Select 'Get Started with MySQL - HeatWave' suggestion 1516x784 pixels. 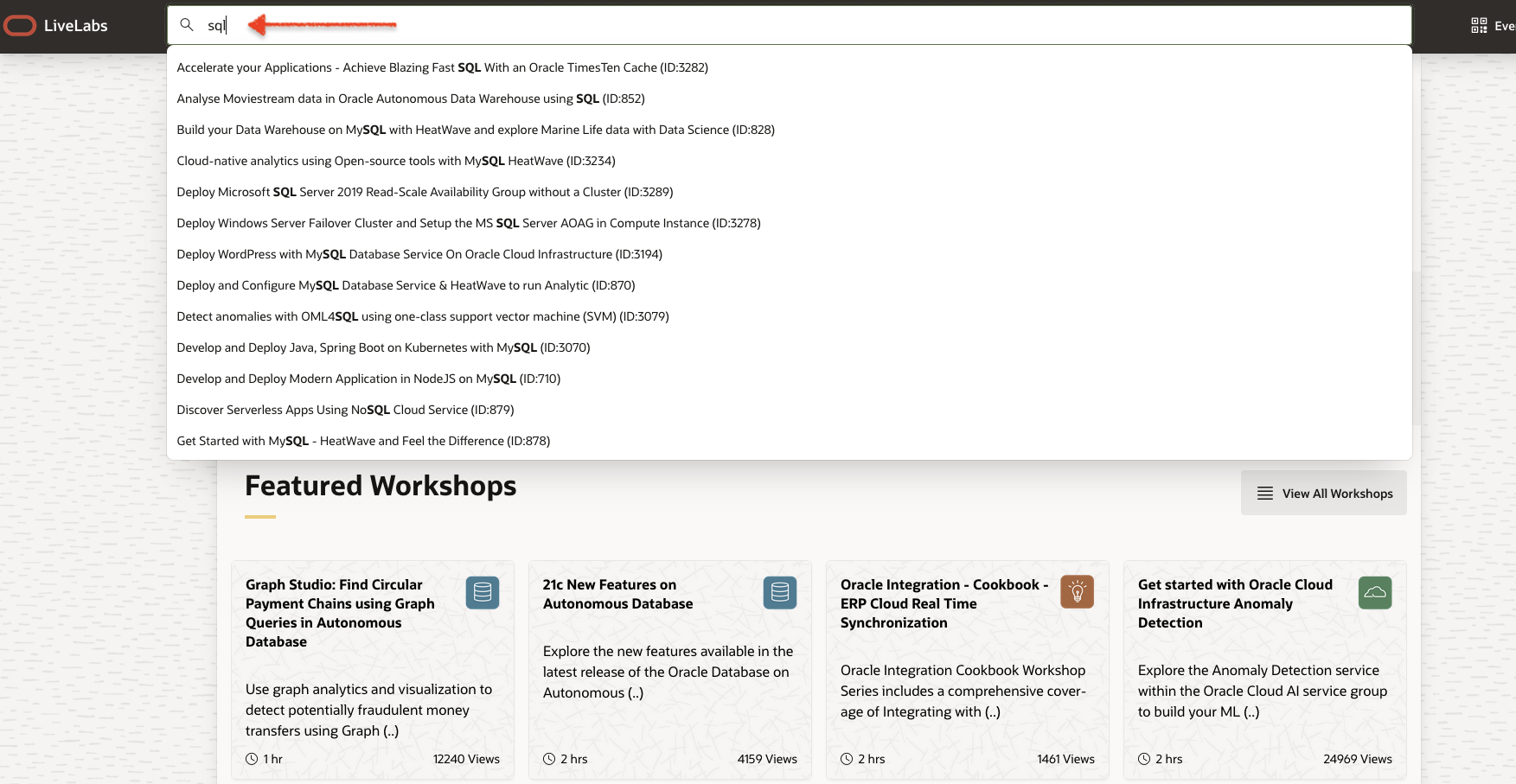pyautogui.click(x=362, y=441)
